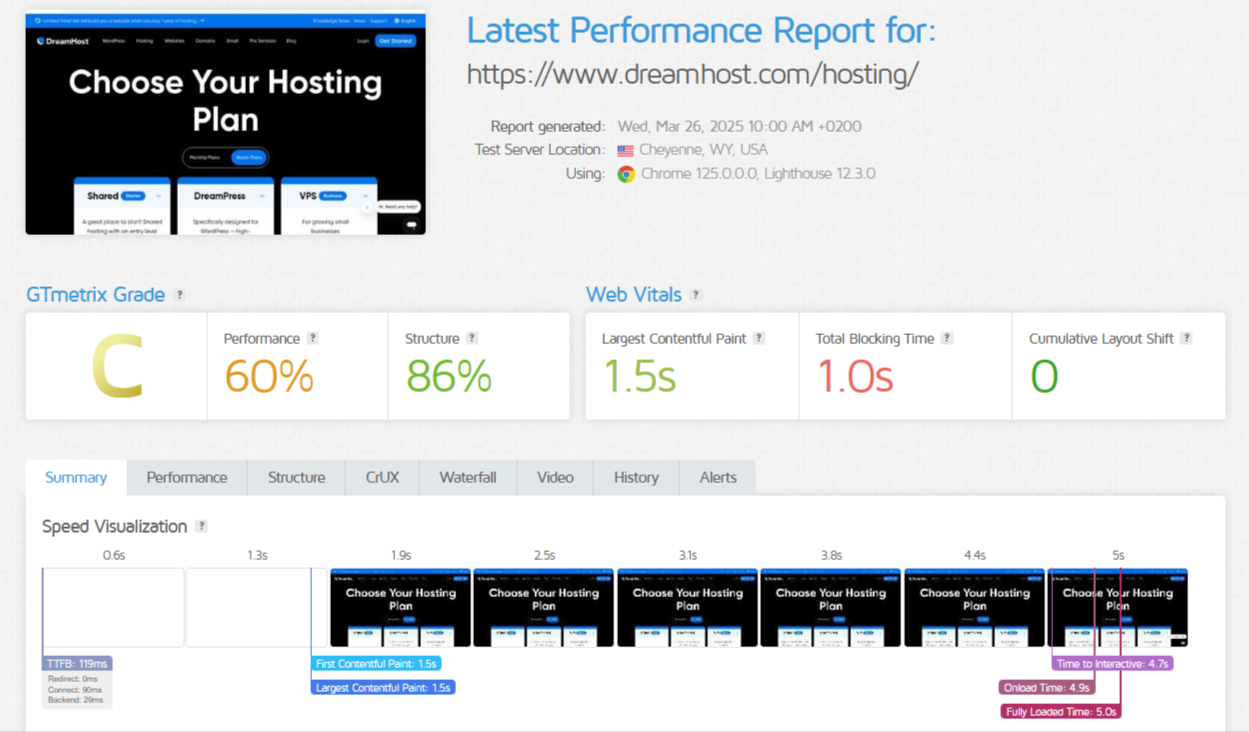Click Onload Time 4.9s marker
This screenshot has height=732, width=1249.
(x=1047, y=687)
